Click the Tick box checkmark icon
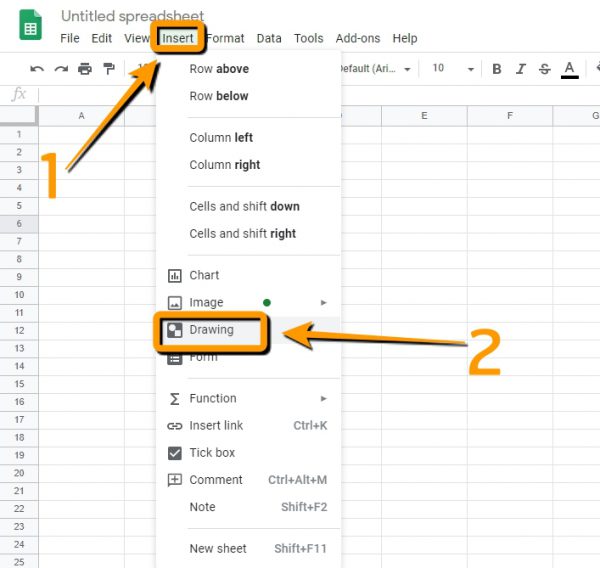This screenshot has height=568, width=600. point(175,453)
